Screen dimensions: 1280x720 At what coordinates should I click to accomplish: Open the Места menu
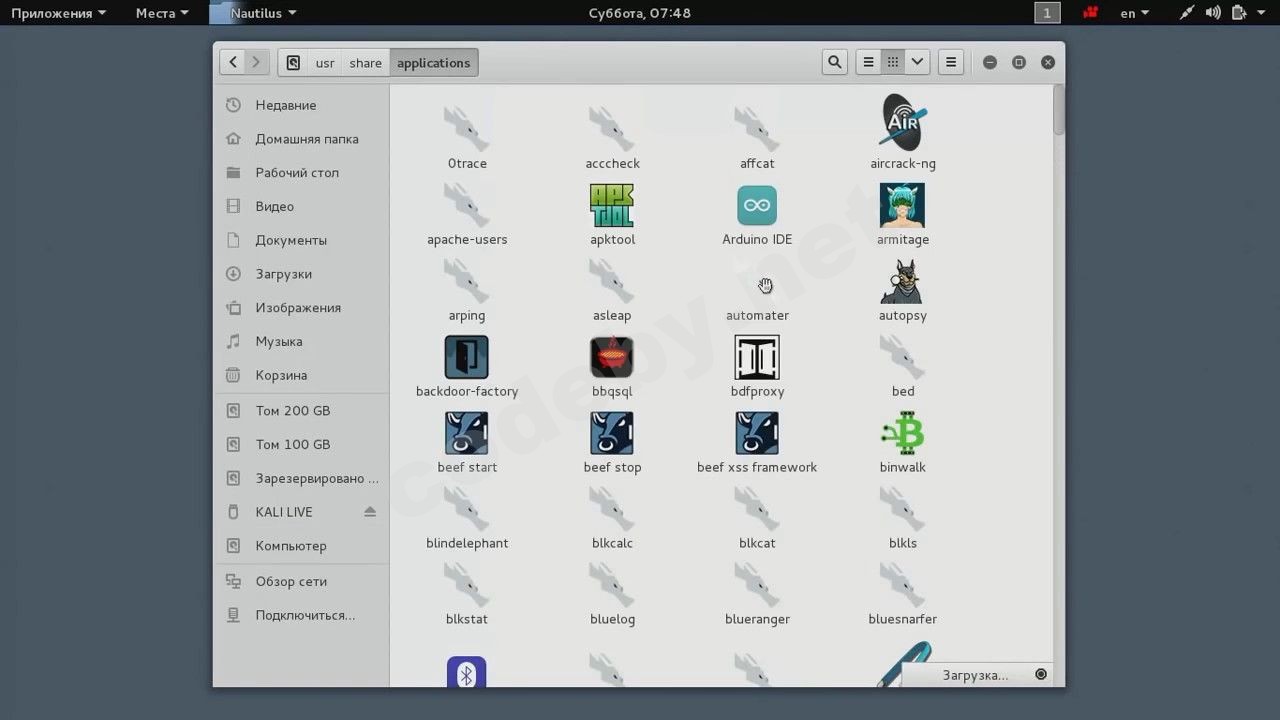coord(161,13)
